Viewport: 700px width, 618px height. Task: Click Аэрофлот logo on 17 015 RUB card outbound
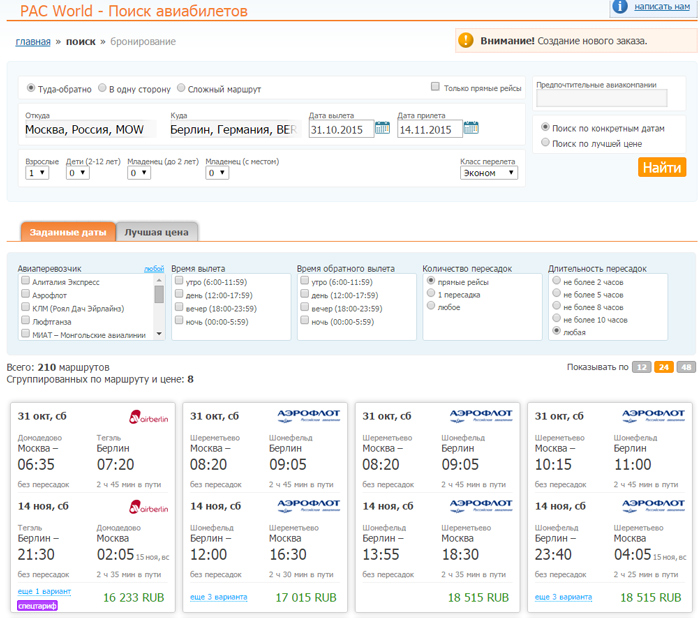click(308, 415)
